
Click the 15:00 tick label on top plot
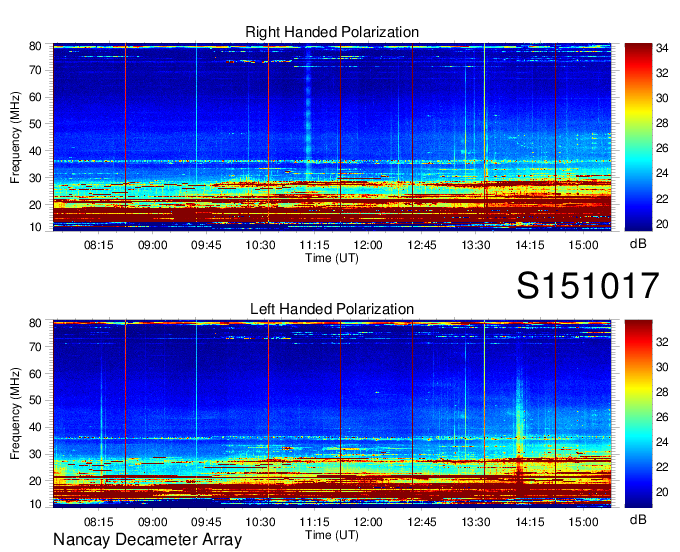tap(583, 245)
